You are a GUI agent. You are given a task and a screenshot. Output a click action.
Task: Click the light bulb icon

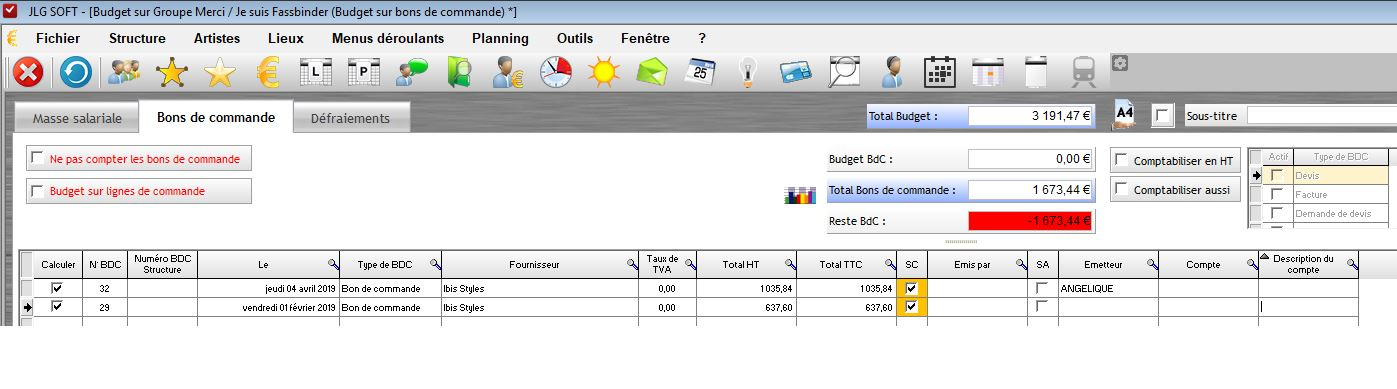tap(747, 72)
